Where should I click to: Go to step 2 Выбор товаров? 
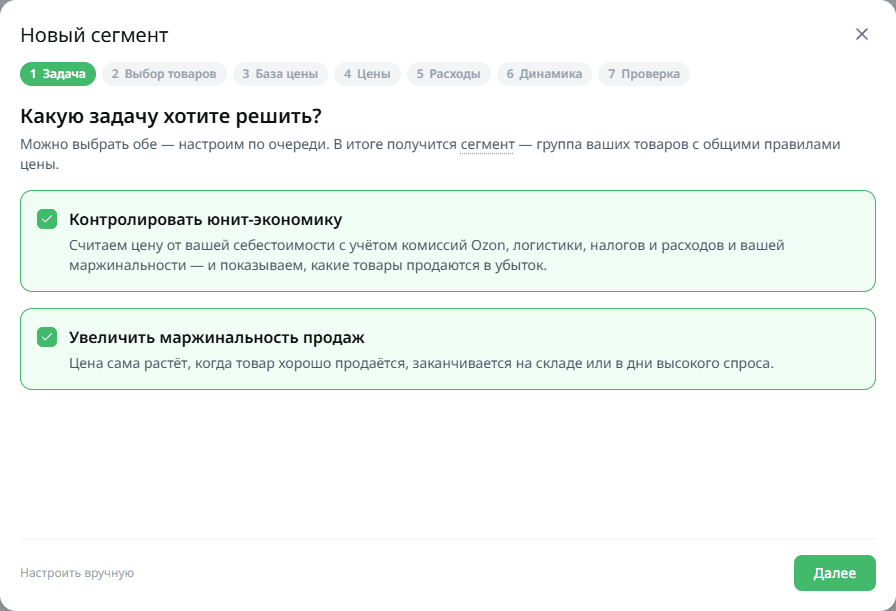165,74
